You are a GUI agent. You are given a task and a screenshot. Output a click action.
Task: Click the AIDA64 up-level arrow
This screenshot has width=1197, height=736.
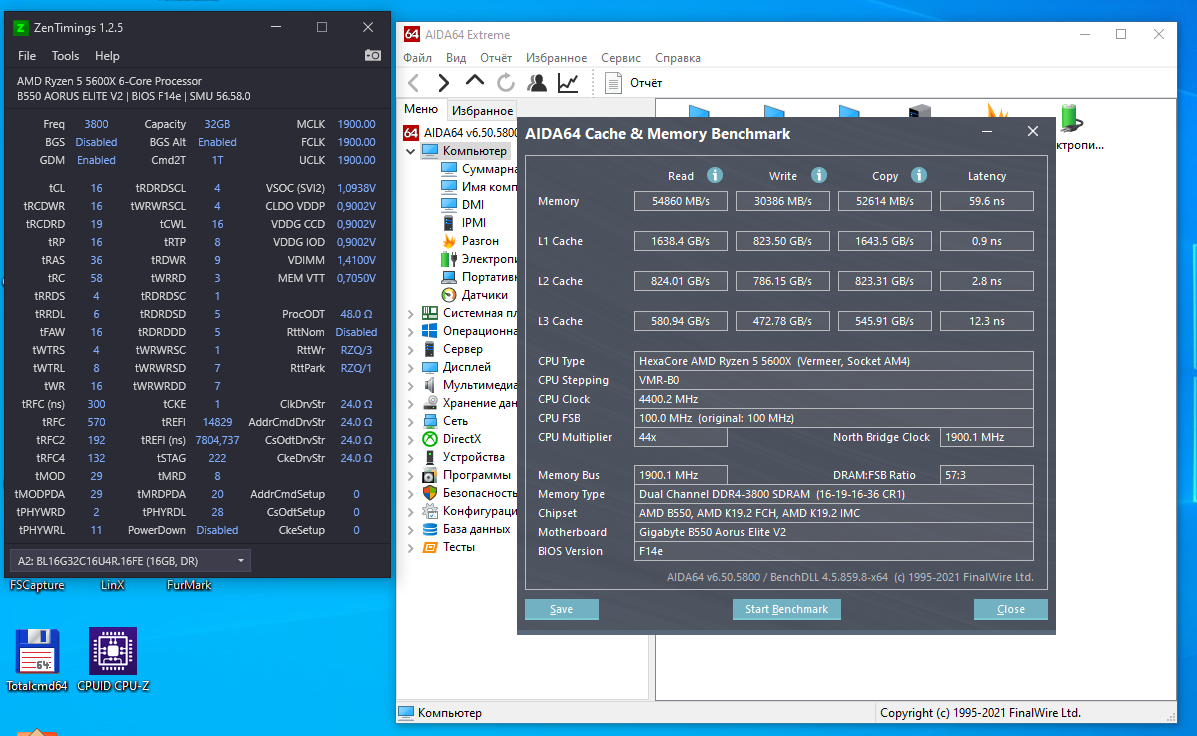[x=475, y=81]
